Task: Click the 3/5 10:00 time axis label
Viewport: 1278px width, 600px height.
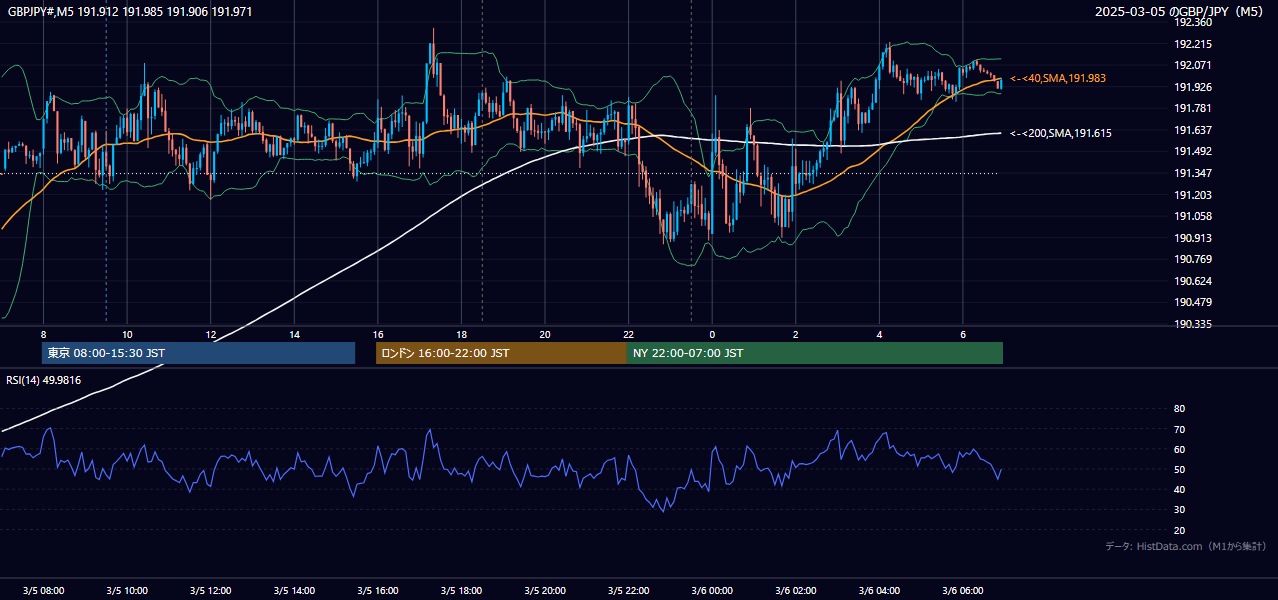Action: click(127, 591)
